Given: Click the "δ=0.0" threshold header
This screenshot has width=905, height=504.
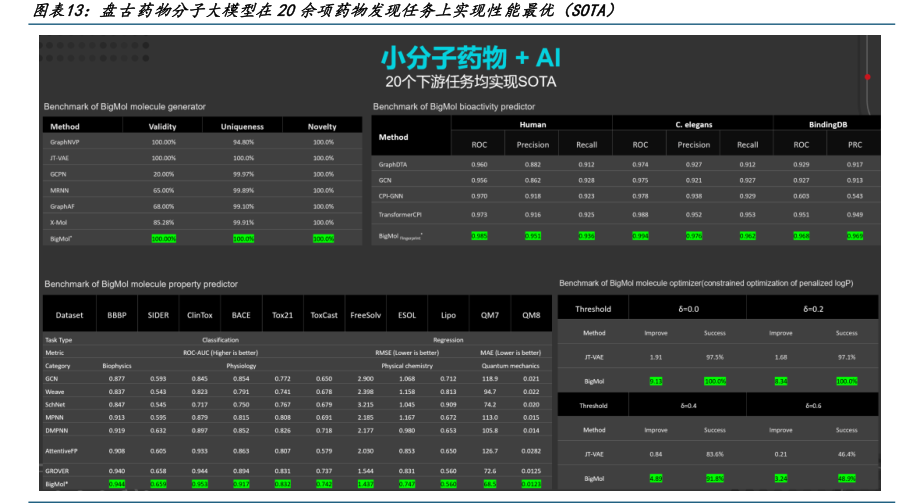Looking at the screenshot, I should (x=689, y=309).
